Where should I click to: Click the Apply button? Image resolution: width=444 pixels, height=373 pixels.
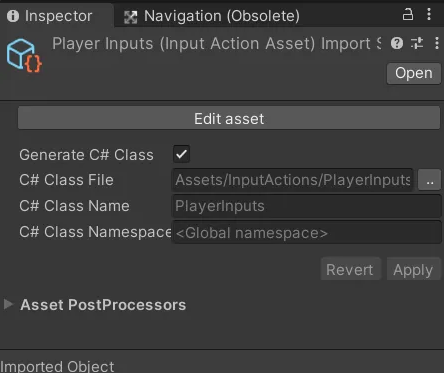pos(413,269)
